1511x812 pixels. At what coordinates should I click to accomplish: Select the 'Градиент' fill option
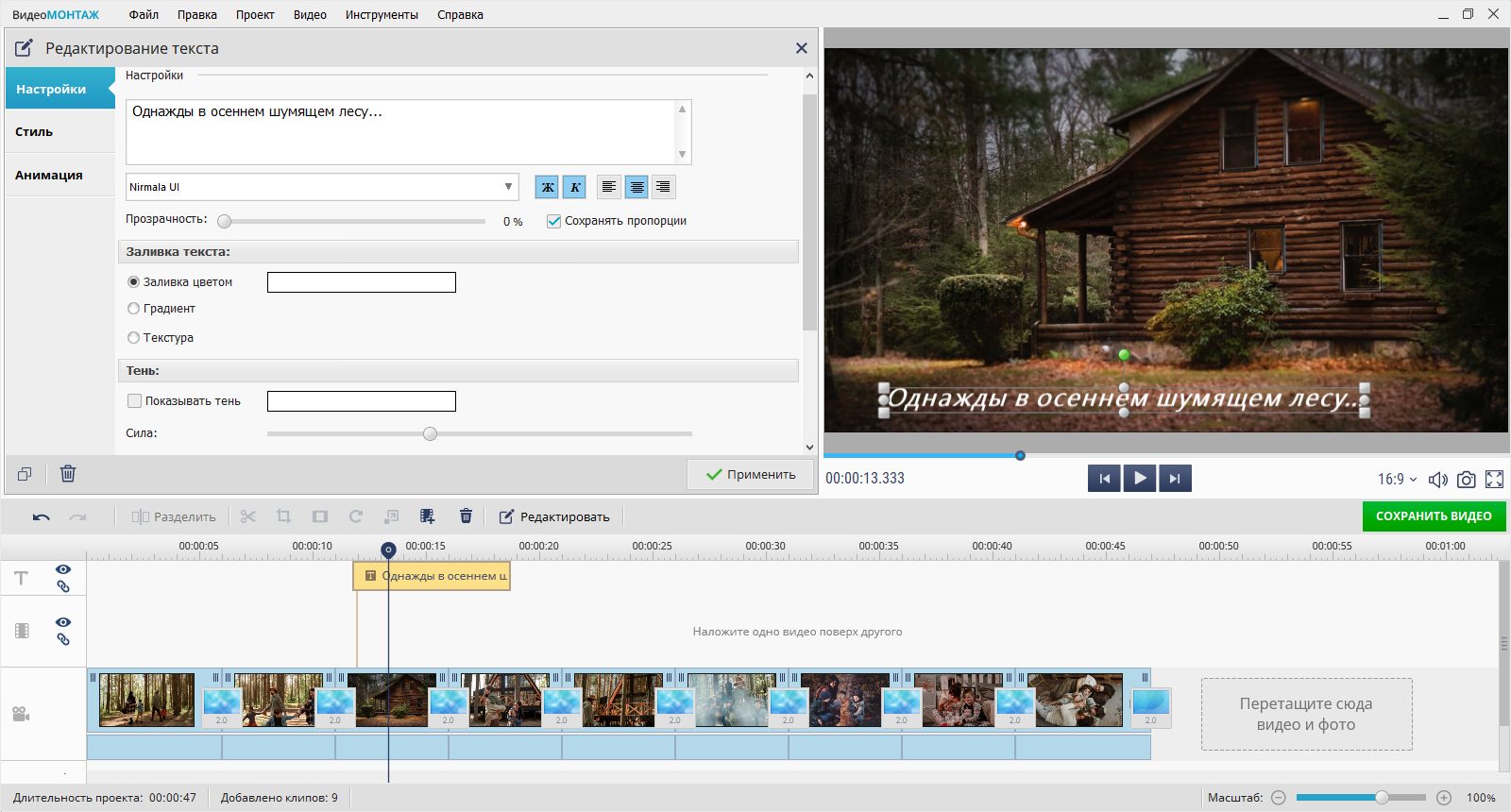pyautogui.click(x=133, y=309)
